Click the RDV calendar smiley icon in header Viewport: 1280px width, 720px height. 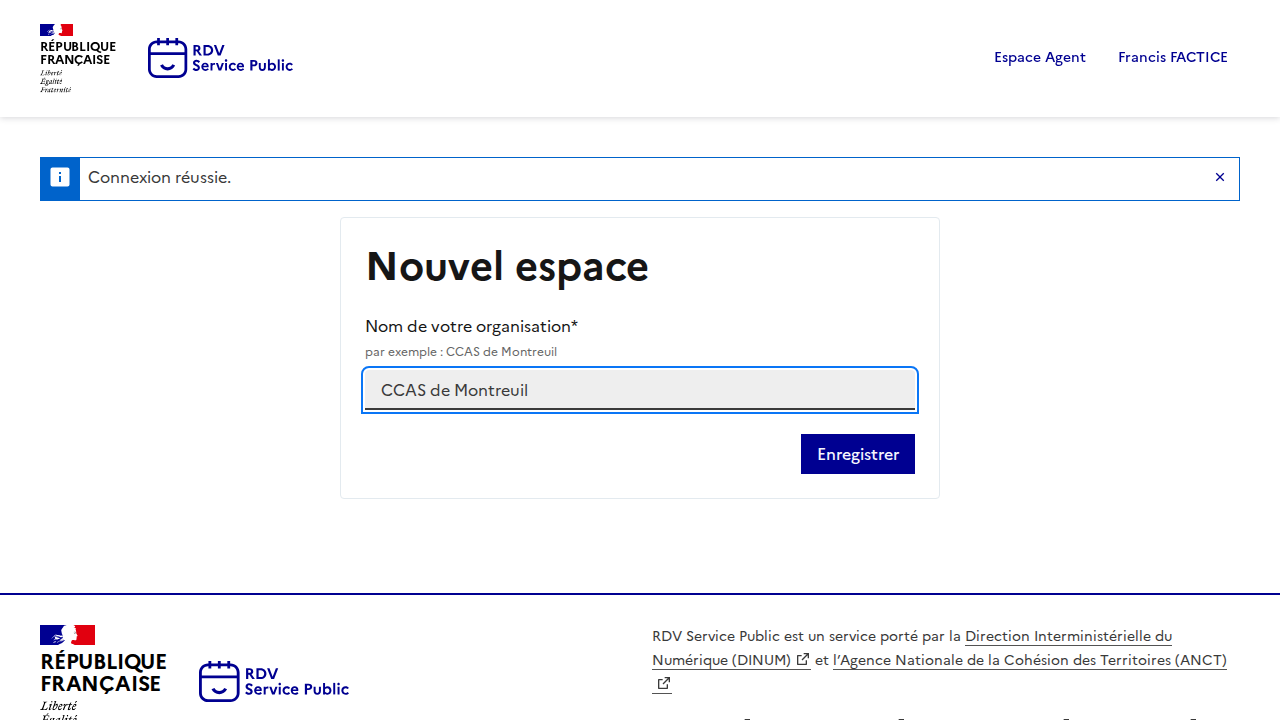(167, 58)
